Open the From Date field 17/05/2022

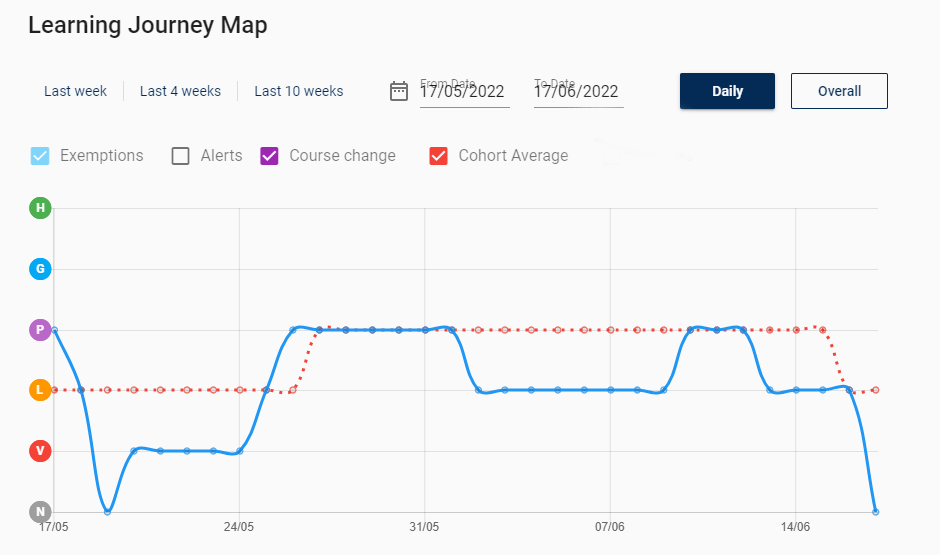pos(464,92)
